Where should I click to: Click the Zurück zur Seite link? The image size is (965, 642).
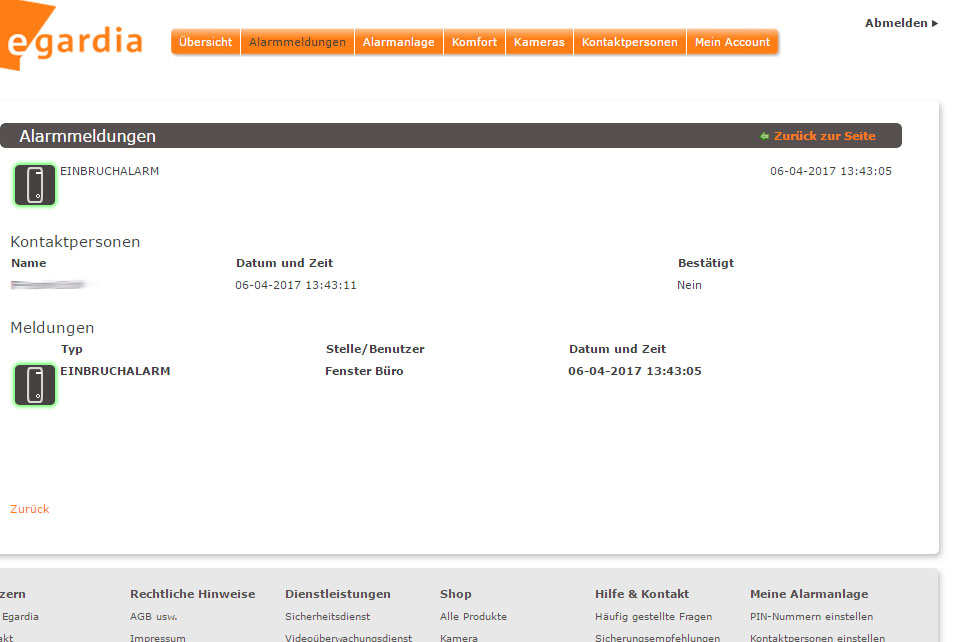coord(823,136)
